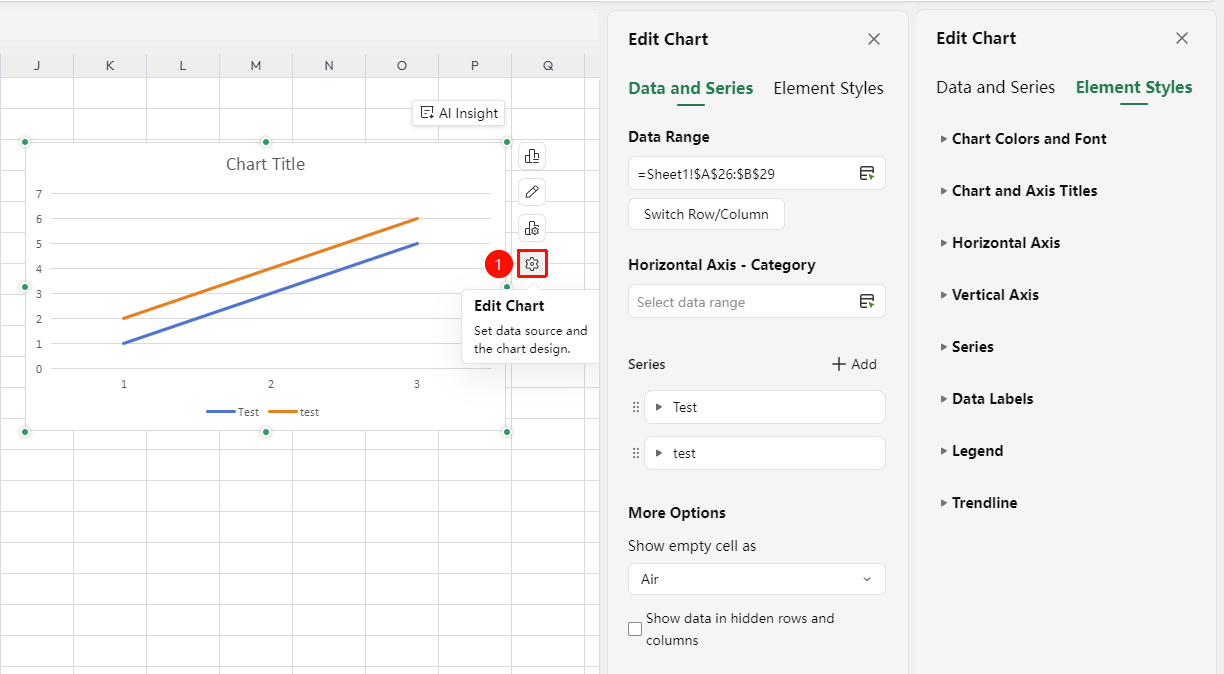The height and width of the screenshot is (674, 1224).
Task: Click the Select data range input field
Action: pos(757,301)
